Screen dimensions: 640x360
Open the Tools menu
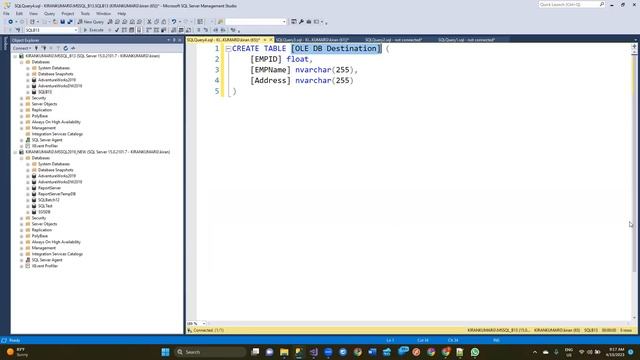(x=85, y=13)
